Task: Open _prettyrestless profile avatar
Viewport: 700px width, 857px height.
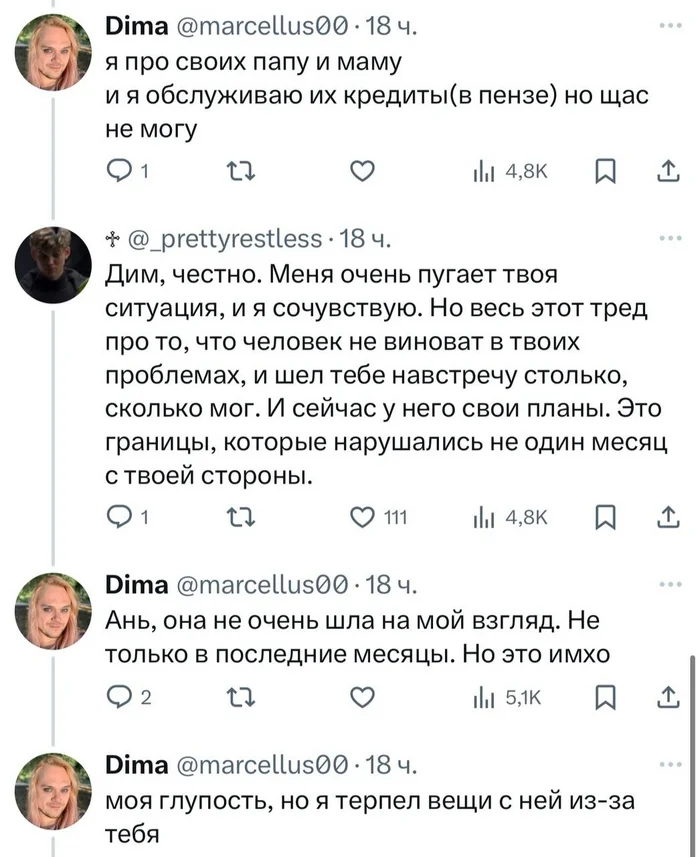Action: click(x=54, y=265)
